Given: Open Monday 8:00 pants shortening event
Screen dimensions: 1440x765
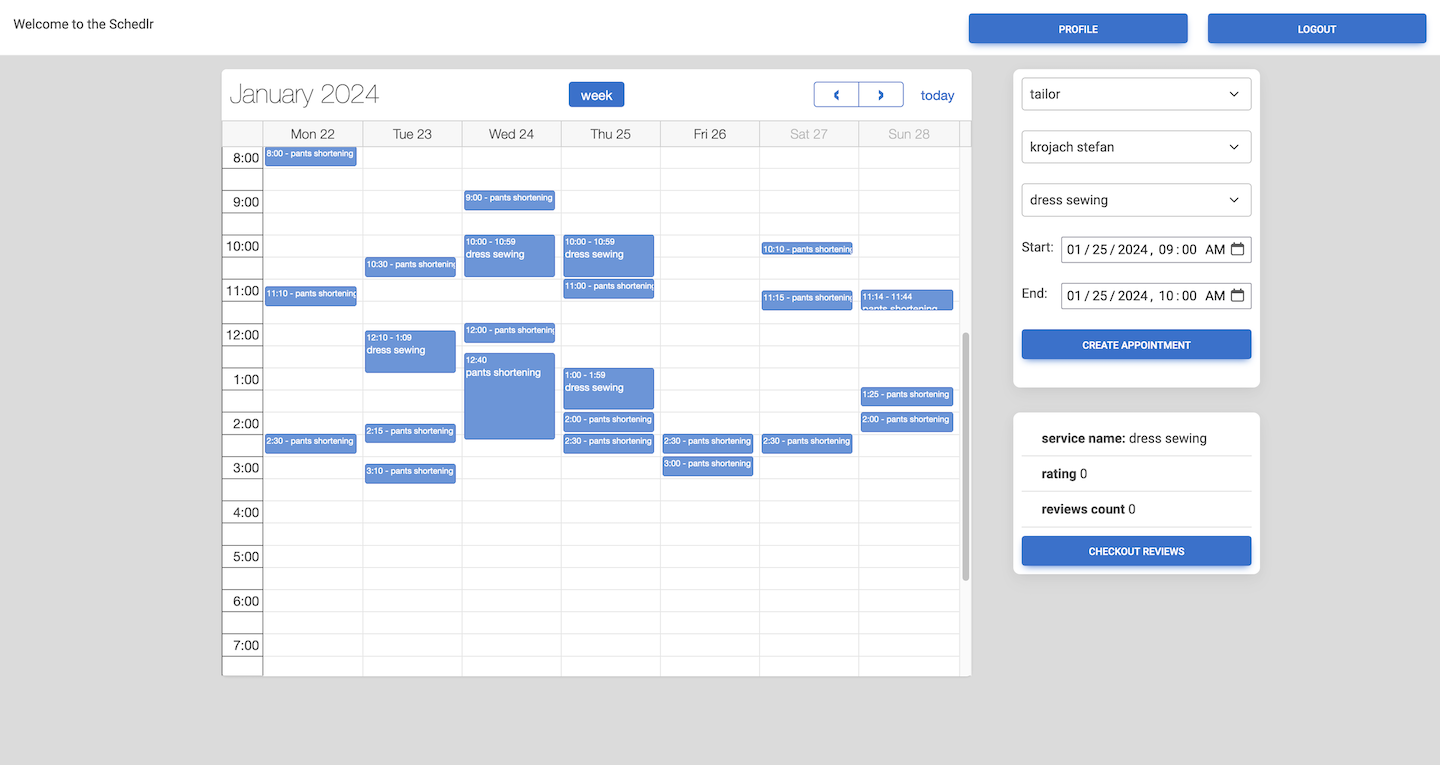Looking at the screenshot, I should coord(310,155).
